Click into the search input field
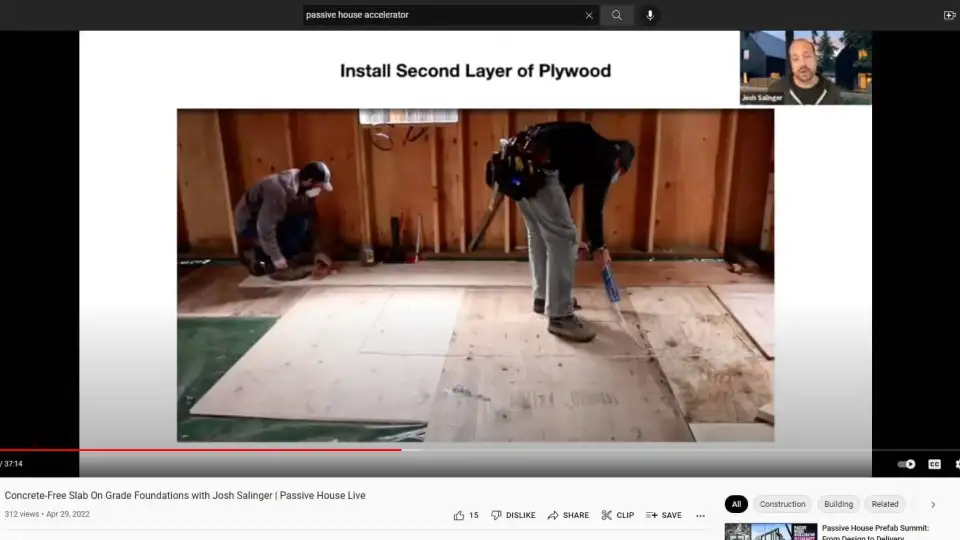Image resolution: width=960 pixels, height=540 pixels. [440, 15]
